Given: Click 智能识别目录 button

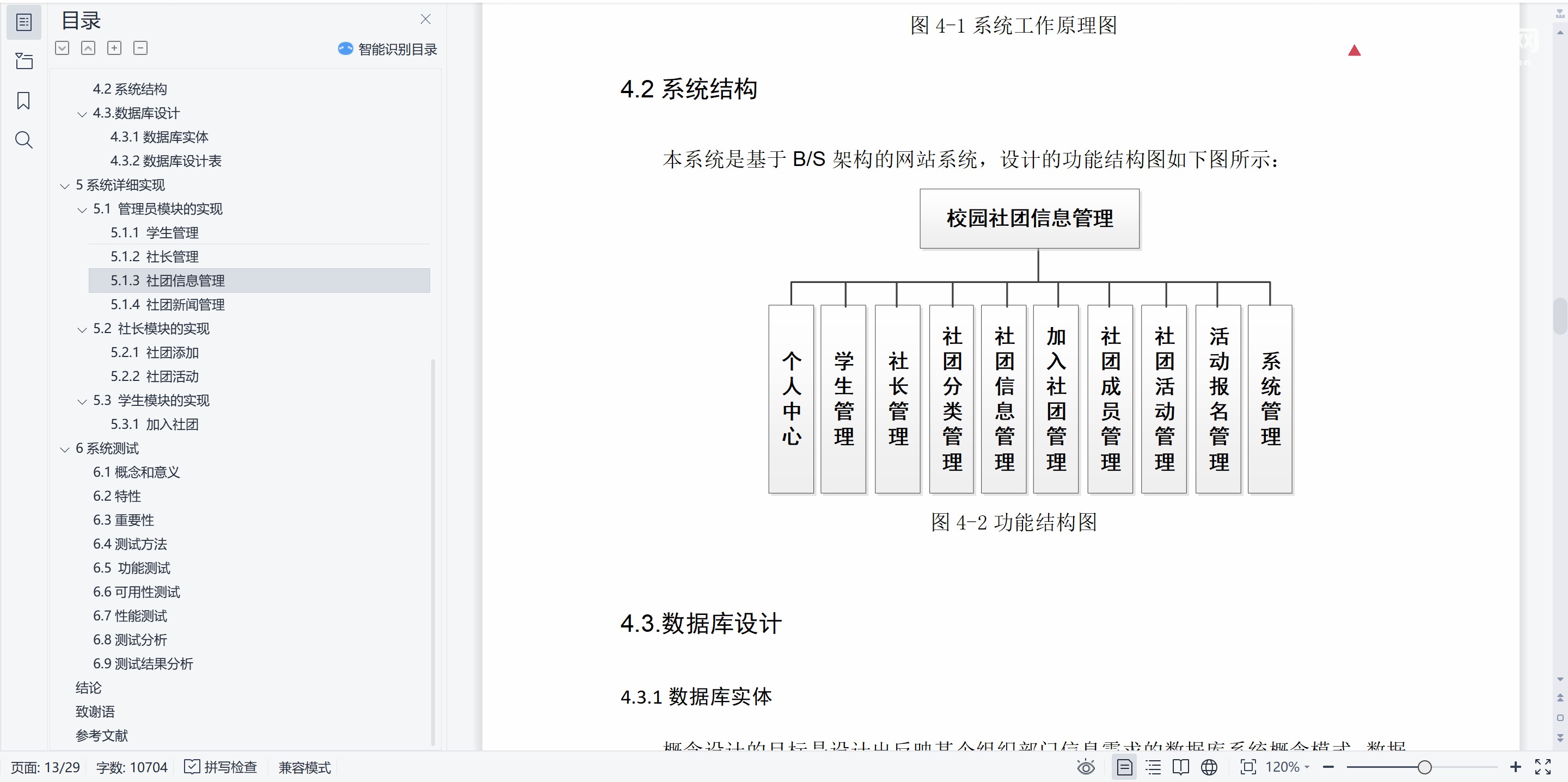Looking at the screenshot, I should [388, 48].
